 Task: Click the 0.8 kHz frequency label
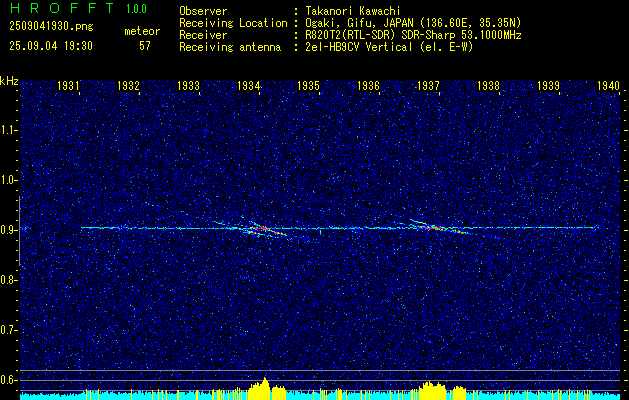(9, 280)
